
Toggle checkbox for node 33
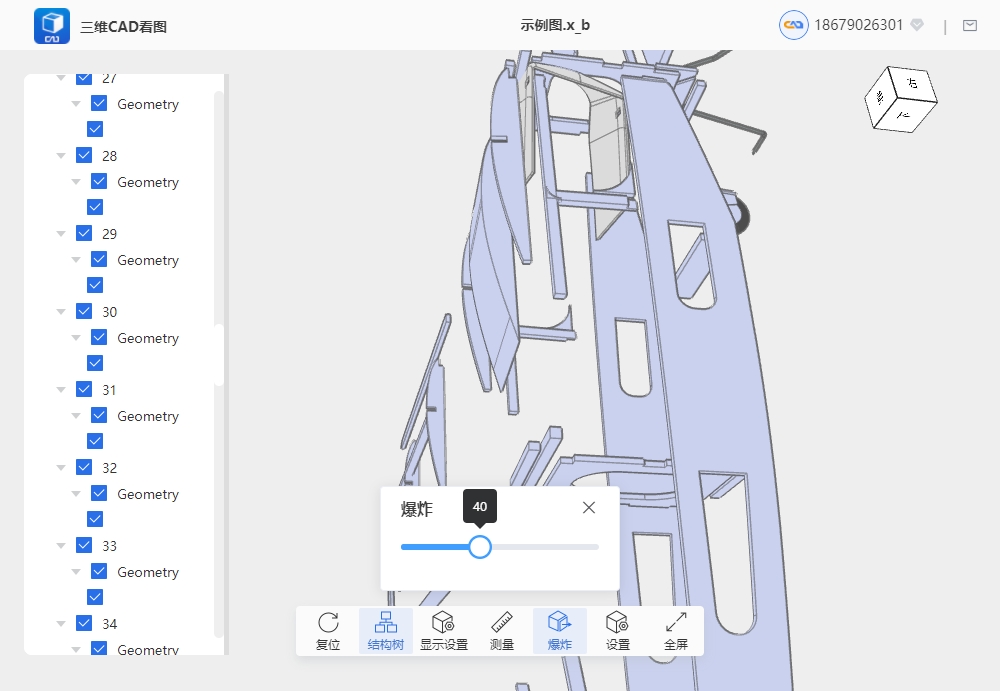84,545
